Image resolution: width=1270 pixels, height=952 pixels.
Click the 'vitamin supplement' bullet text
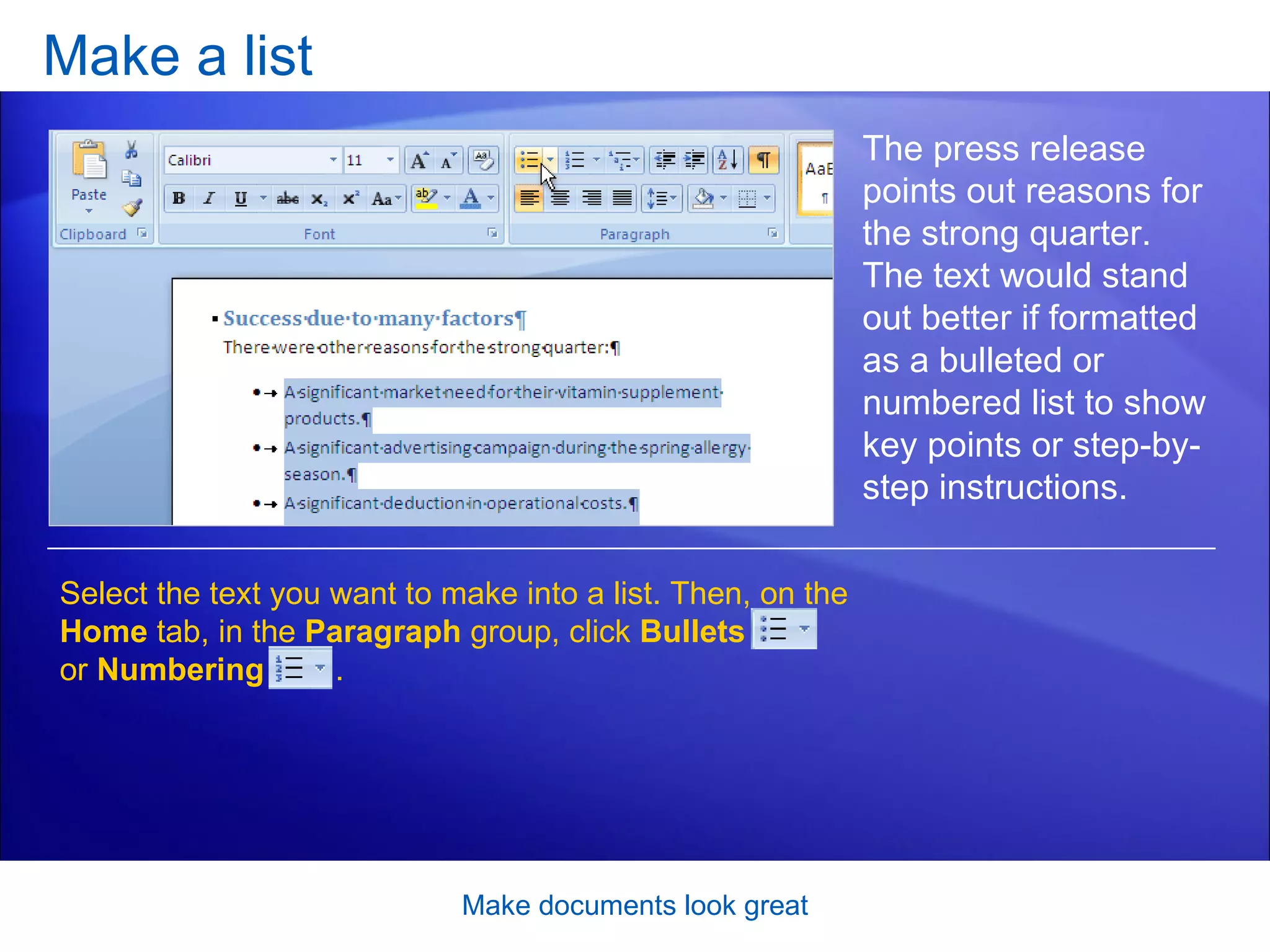coord(503,405)
